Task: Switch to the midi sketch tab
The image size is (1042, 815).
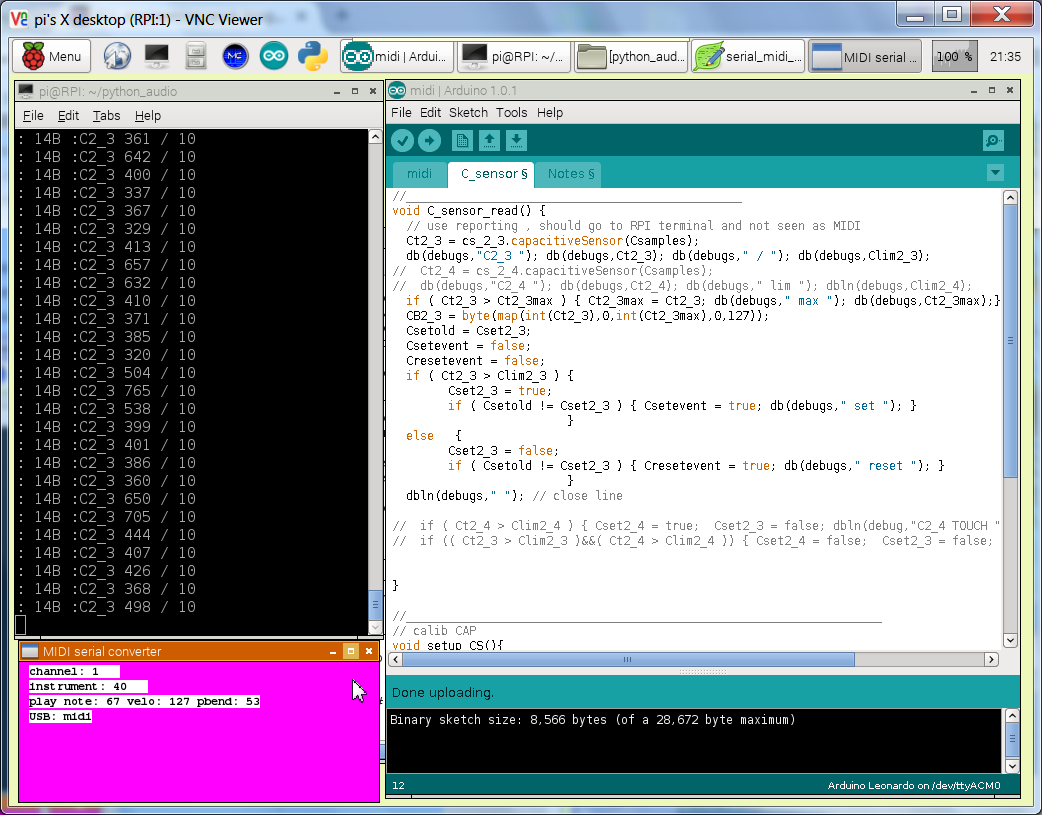Action: 420,174
